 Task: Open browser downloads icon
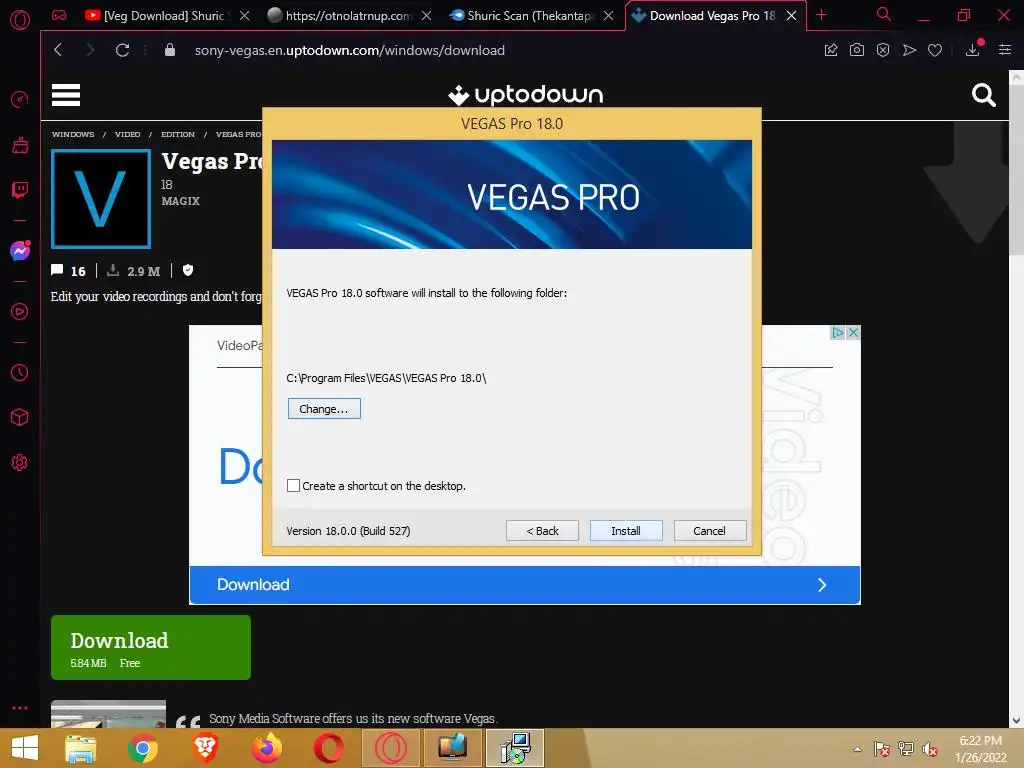click(x=973, y=50)
